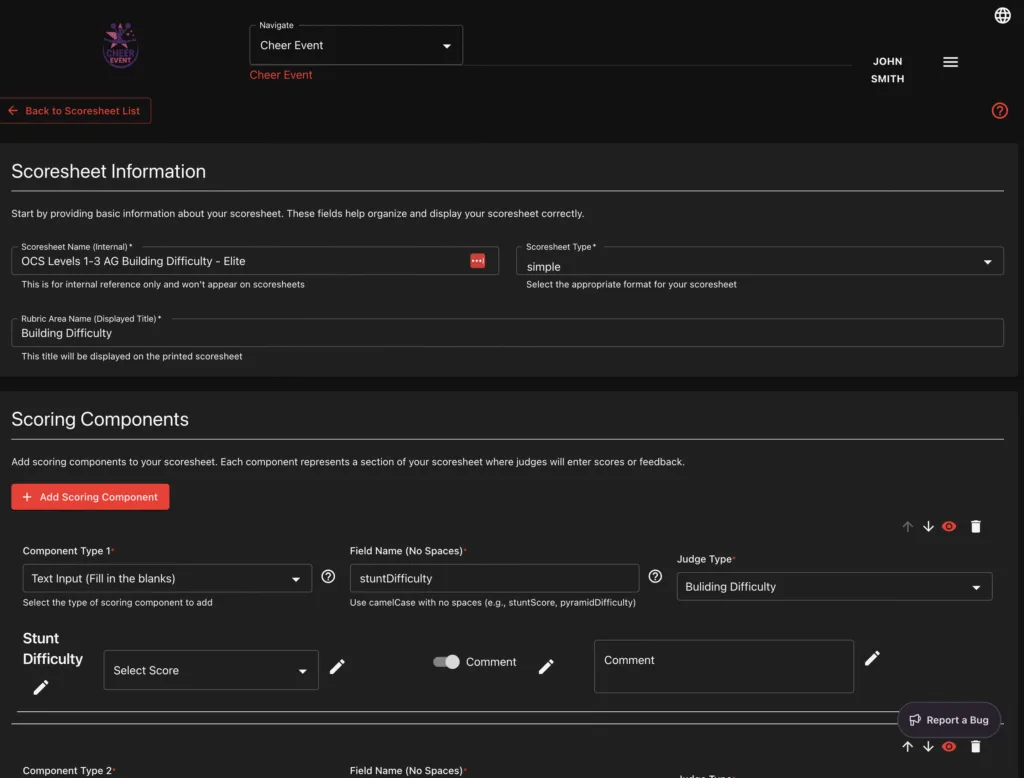Delete the first scoring component
Image resolution: width=1024 pixels, height=778 pixels.
pos(976,527)
